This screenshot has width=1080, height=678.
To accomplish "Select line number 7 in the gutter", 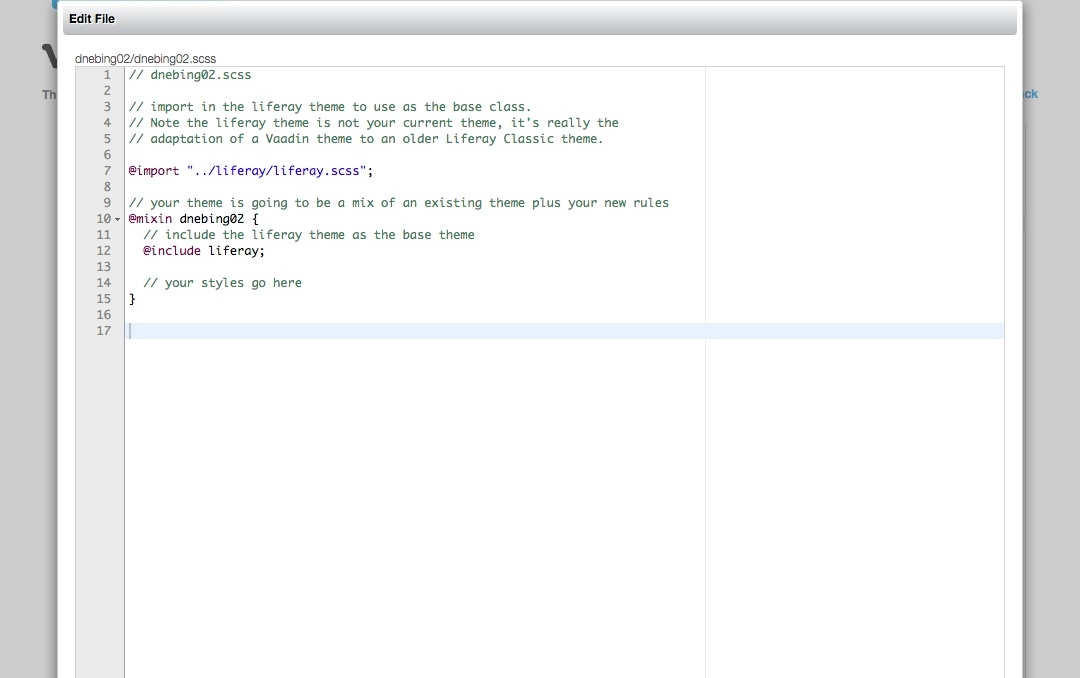I will [106, 171].
